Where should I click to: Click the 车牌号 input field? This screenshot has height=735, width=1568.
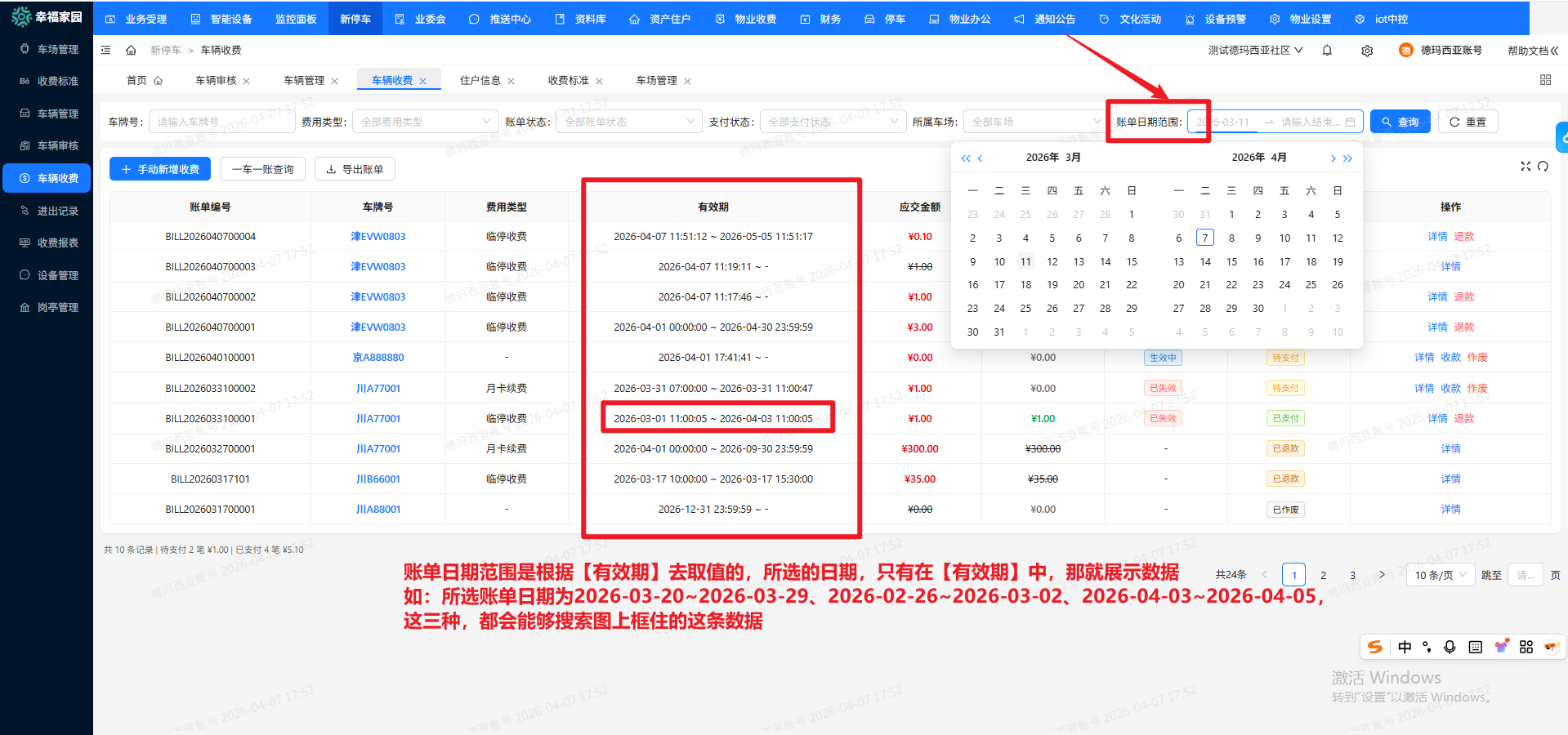(221, 122)
